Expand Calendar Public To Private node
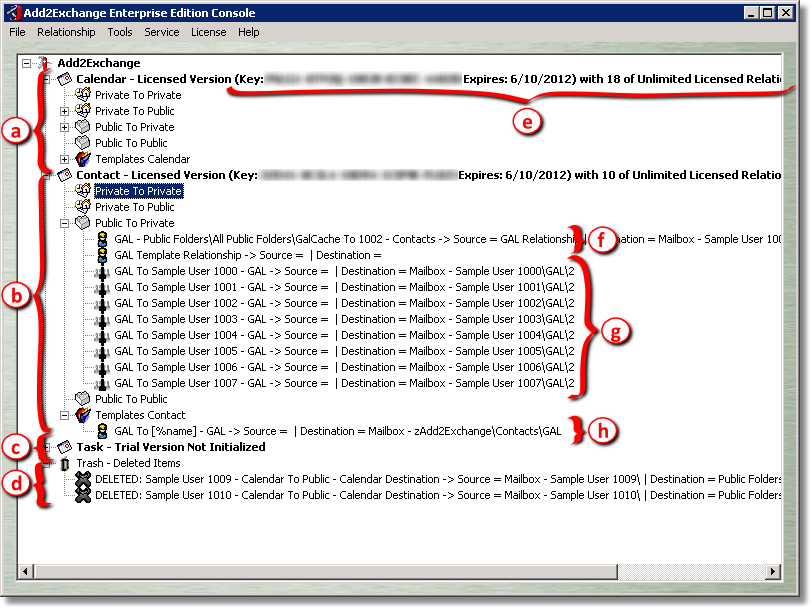812x609 pixels. 64,127
